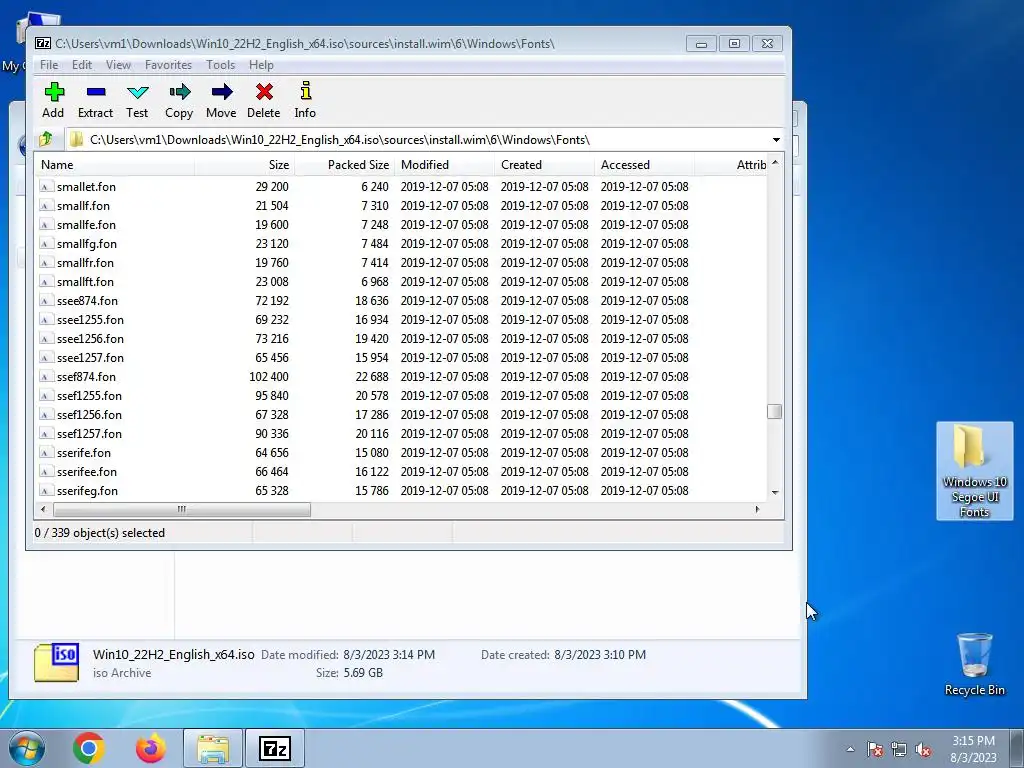Click the 7z icon in title bar
This screenshot has width=1024, height=768.
(x=43, y=44)
